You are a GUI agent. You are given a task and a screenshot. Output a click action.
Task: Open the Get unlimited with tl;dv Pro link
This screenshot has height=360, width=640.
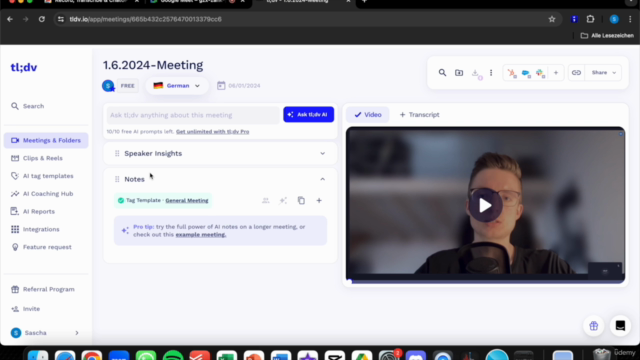[213, 131]
